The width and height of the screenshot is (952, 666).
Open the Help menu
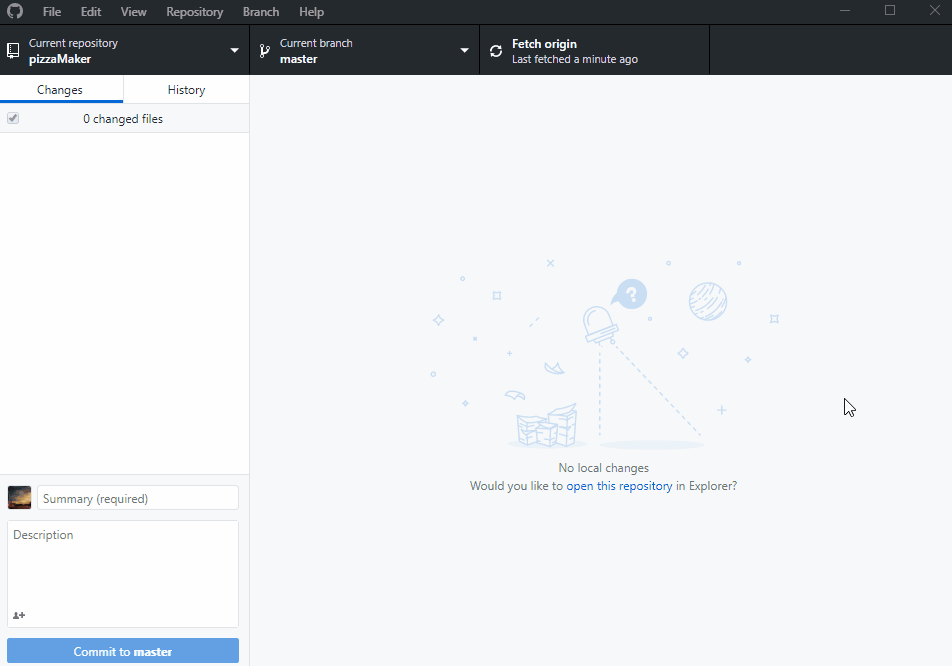311,12
